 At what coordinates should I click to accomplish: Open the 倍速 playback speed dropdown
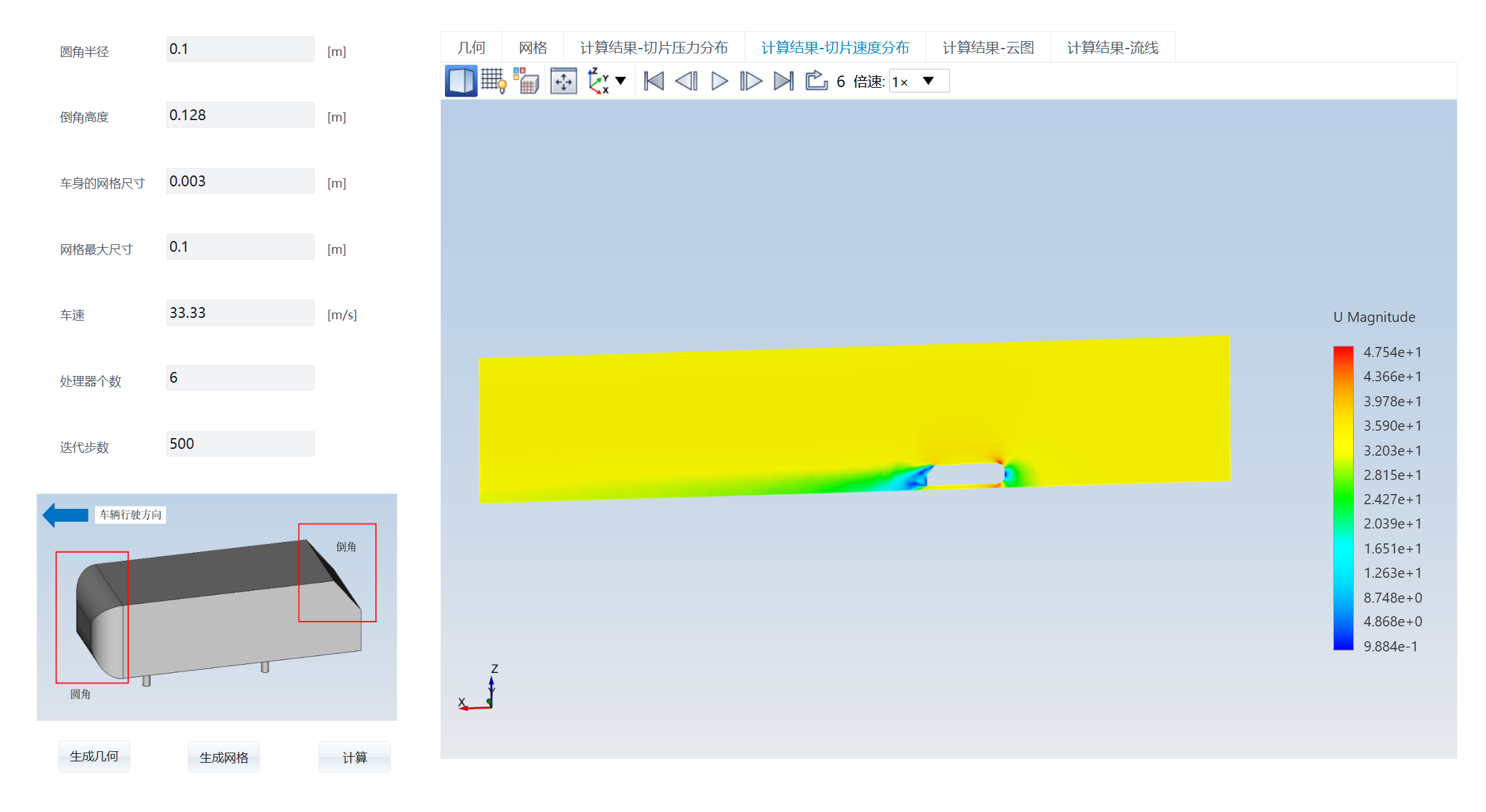coord(919,82)
